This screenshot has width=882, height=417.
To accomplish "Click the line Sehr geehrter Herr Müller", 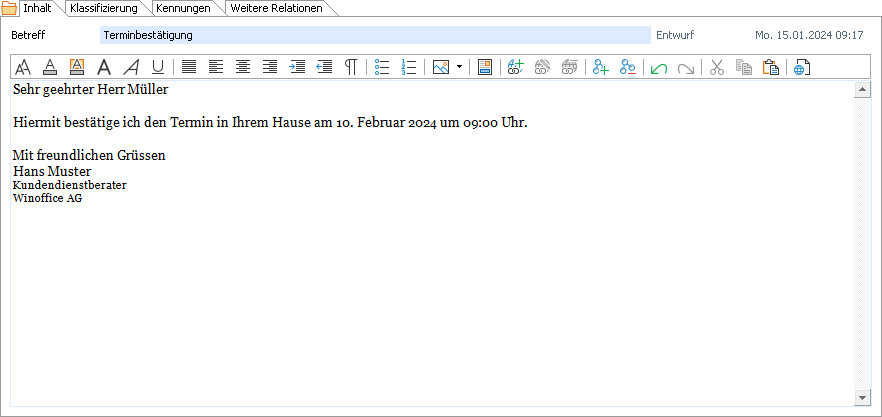I will click(x=91, y=89).
